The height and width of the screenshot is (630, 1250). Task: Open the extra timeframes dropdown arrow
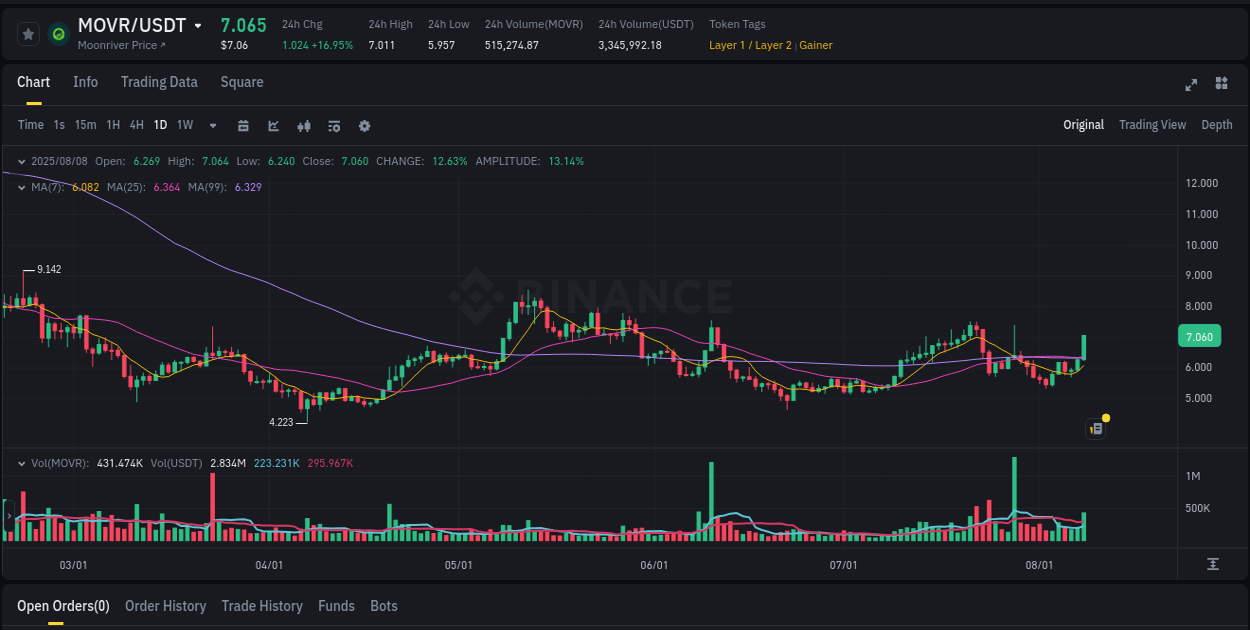coord(211,126)
